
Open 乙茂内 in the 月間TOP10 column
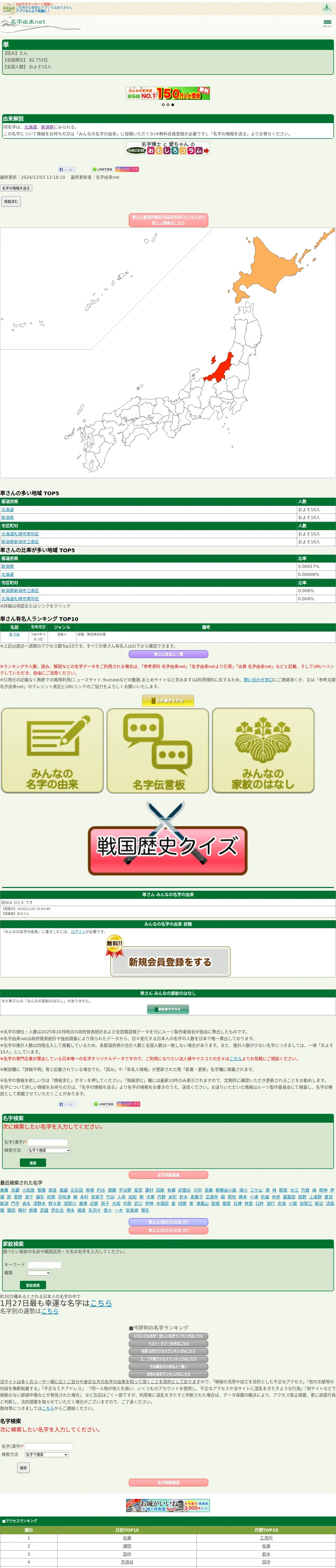266,1538
